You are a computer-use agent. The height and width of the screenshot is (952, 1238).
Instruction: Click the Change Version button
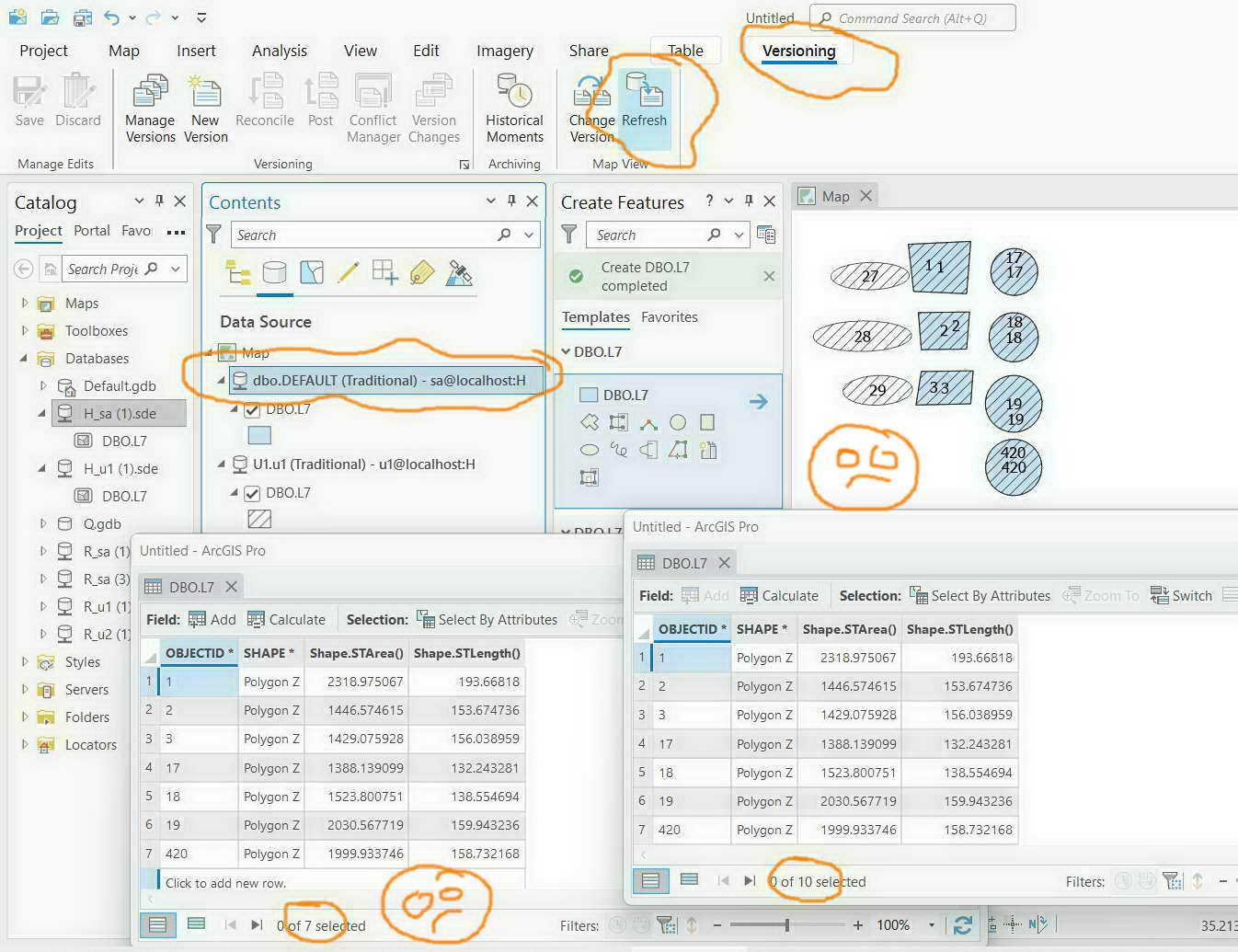[591, 109]
